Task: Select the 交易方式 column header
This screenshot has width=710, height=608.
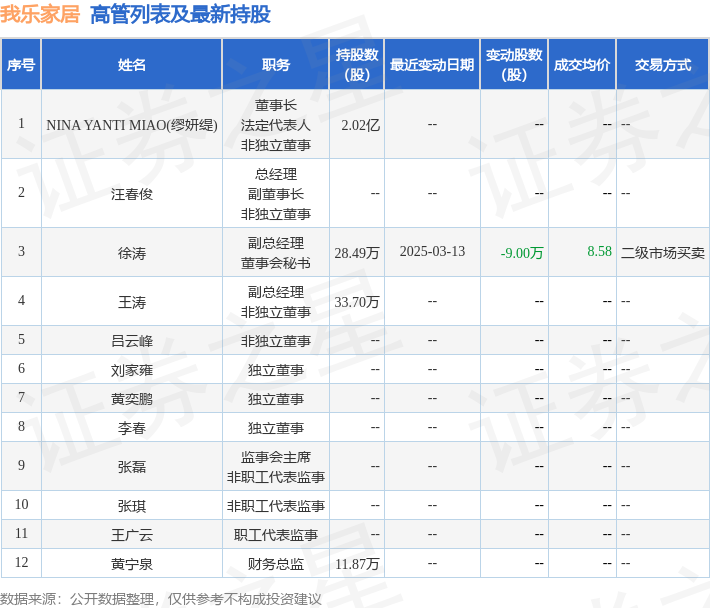Action: (x=662, y=65)
